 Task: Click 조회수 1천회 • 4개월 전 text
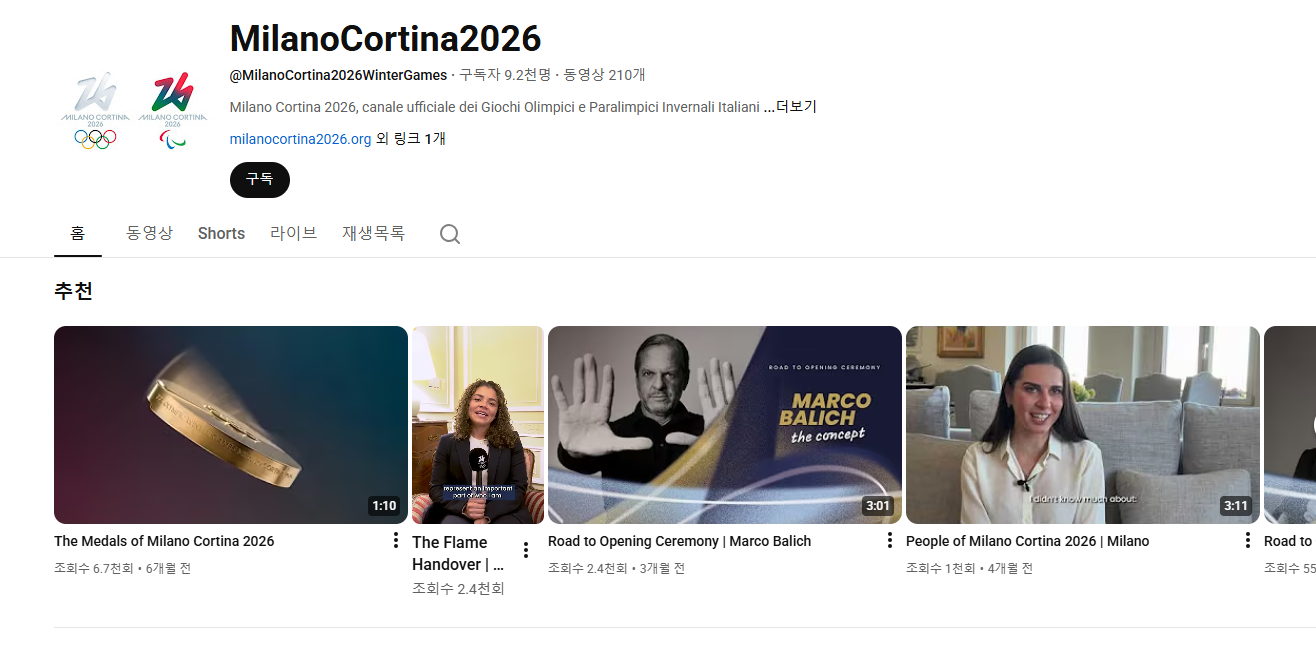point(969,568)
